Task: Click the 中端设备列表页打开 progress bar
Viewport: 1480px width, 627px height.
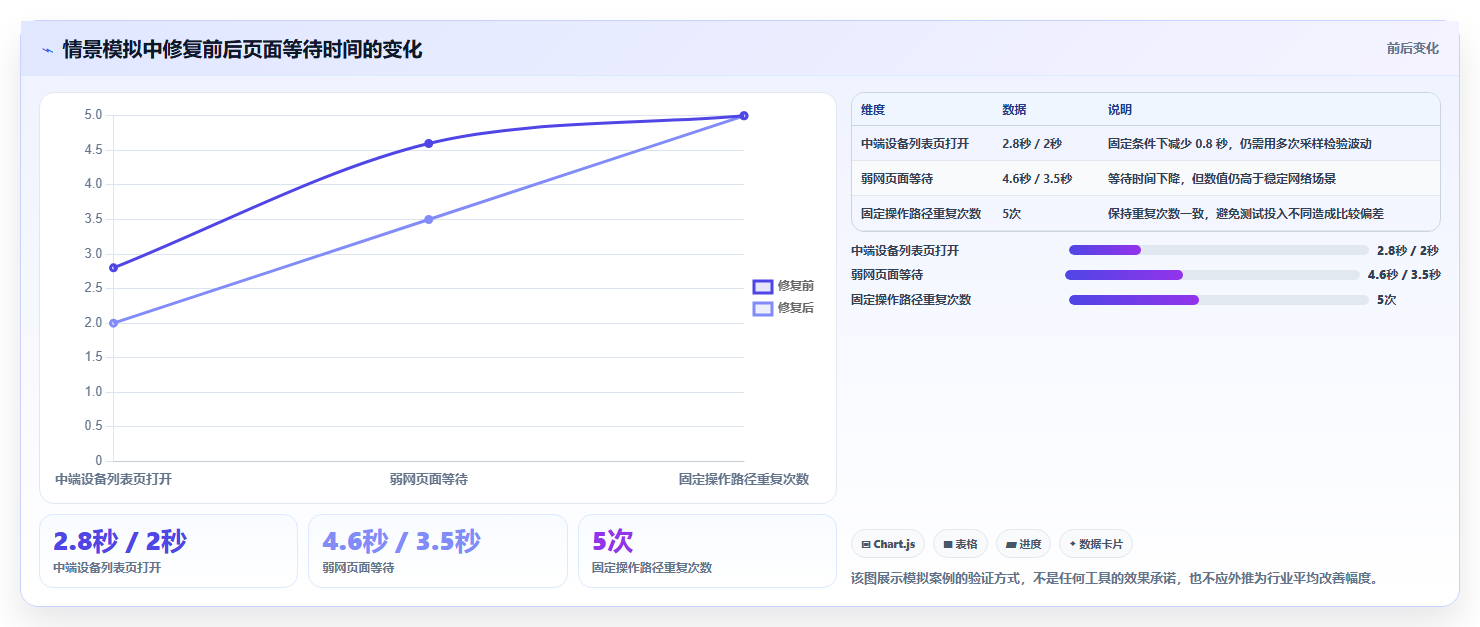Action: [1218, 250]
